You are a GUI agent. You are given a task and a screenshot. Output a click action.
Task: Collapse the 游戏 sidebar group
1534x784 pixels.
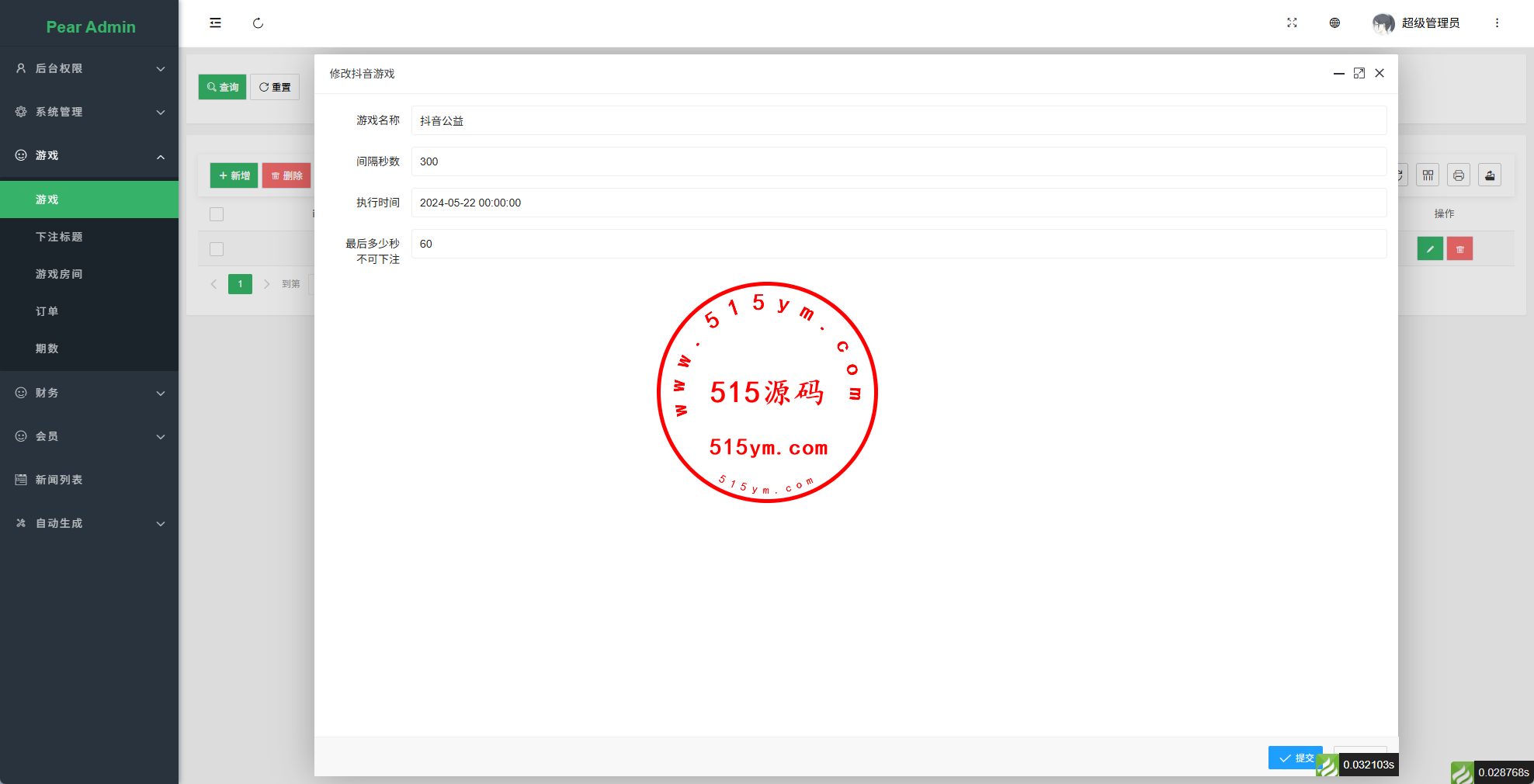[89, 155]
